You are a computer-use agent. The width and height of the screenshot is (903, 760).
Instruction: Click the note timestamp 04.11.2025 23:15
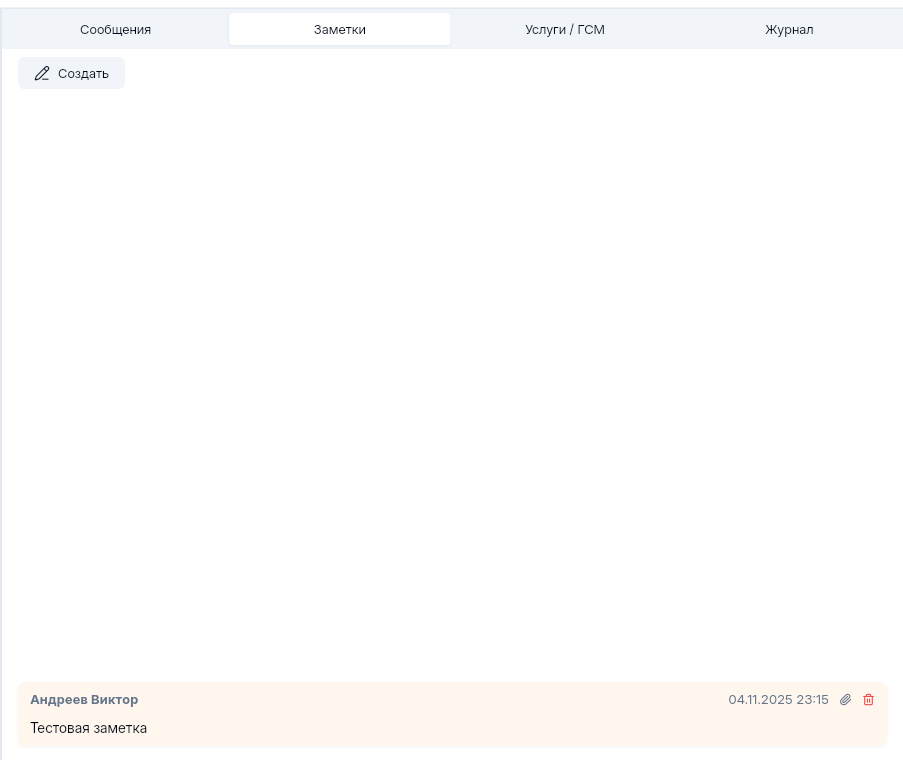pos(778,700)
